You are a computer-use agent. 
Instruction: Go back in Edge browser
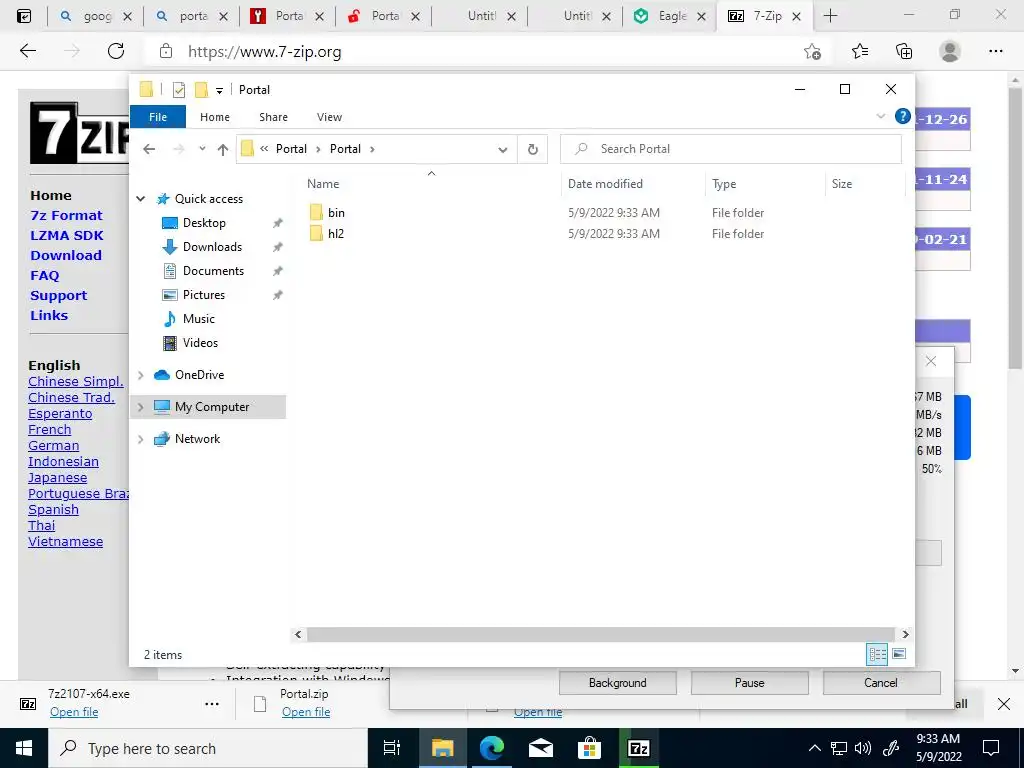(28, 51)
